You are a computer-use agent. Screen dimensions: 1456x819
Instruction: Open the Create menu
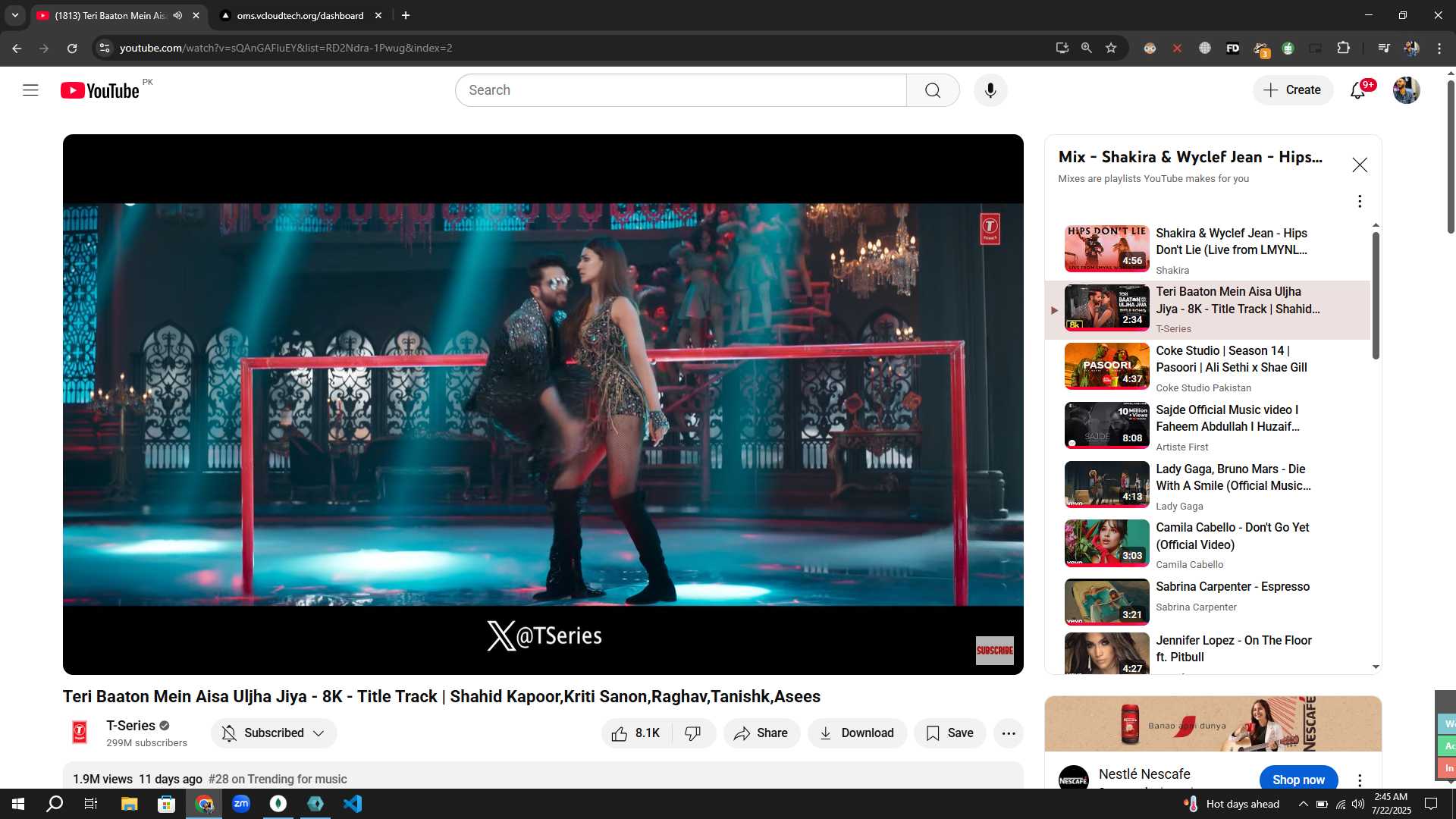pos(1292,90)
